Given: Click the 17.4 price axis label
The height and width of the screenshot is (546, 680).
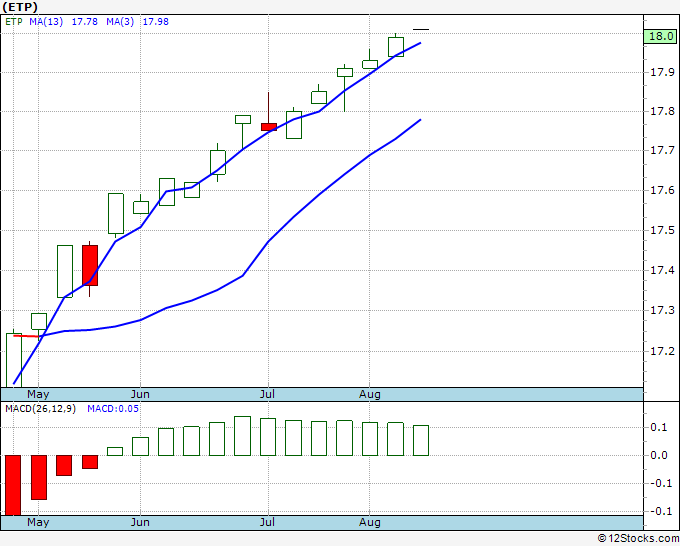Looking at the screenshot, I should [x=662, y=271].
